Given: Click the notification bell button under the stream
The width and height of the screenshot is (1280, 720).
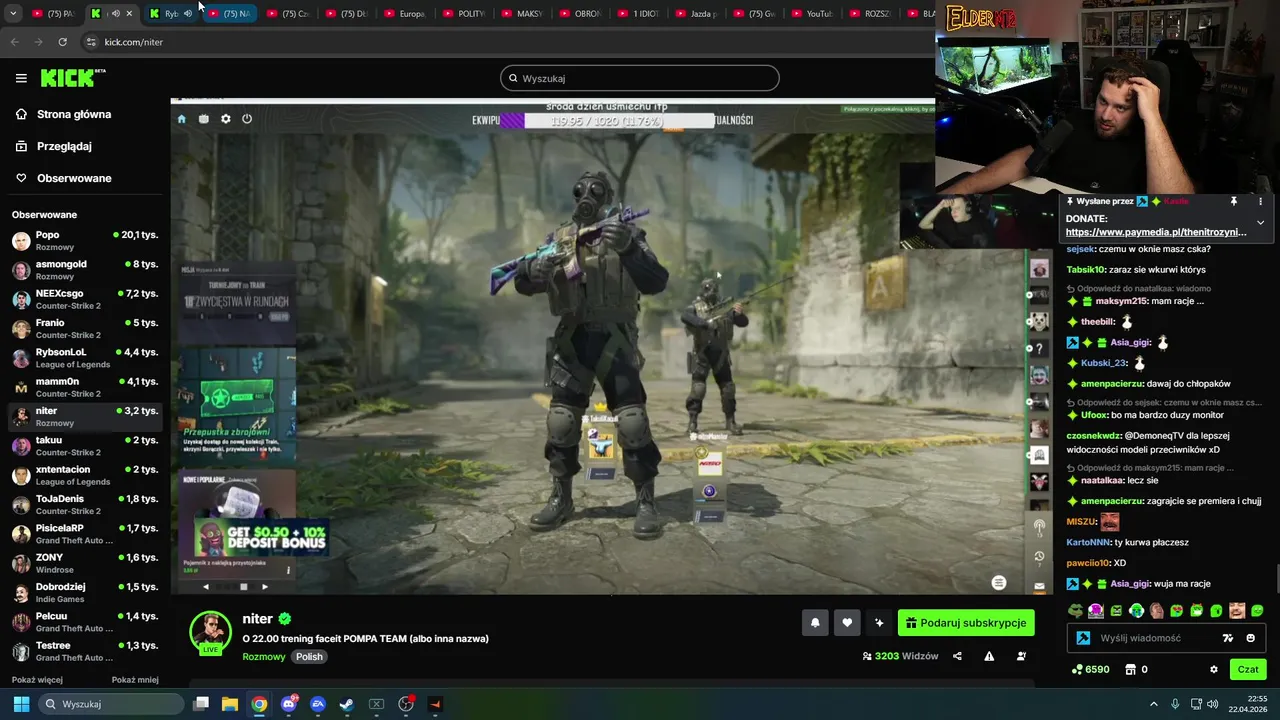Looking at the screenshot, I should [x=815, y=623].
